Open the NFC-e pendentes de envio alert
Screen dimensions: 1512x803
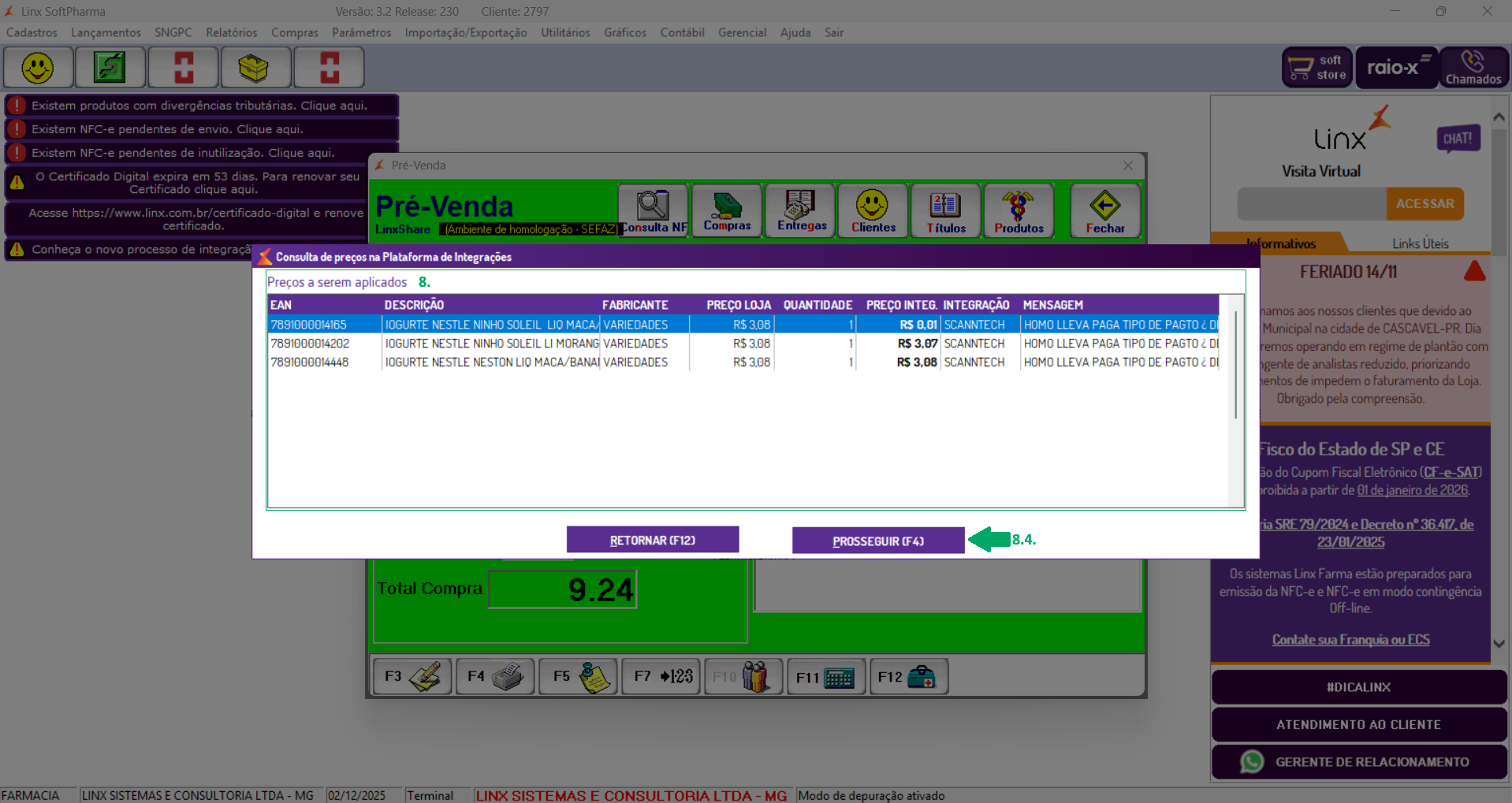[202, 129]
